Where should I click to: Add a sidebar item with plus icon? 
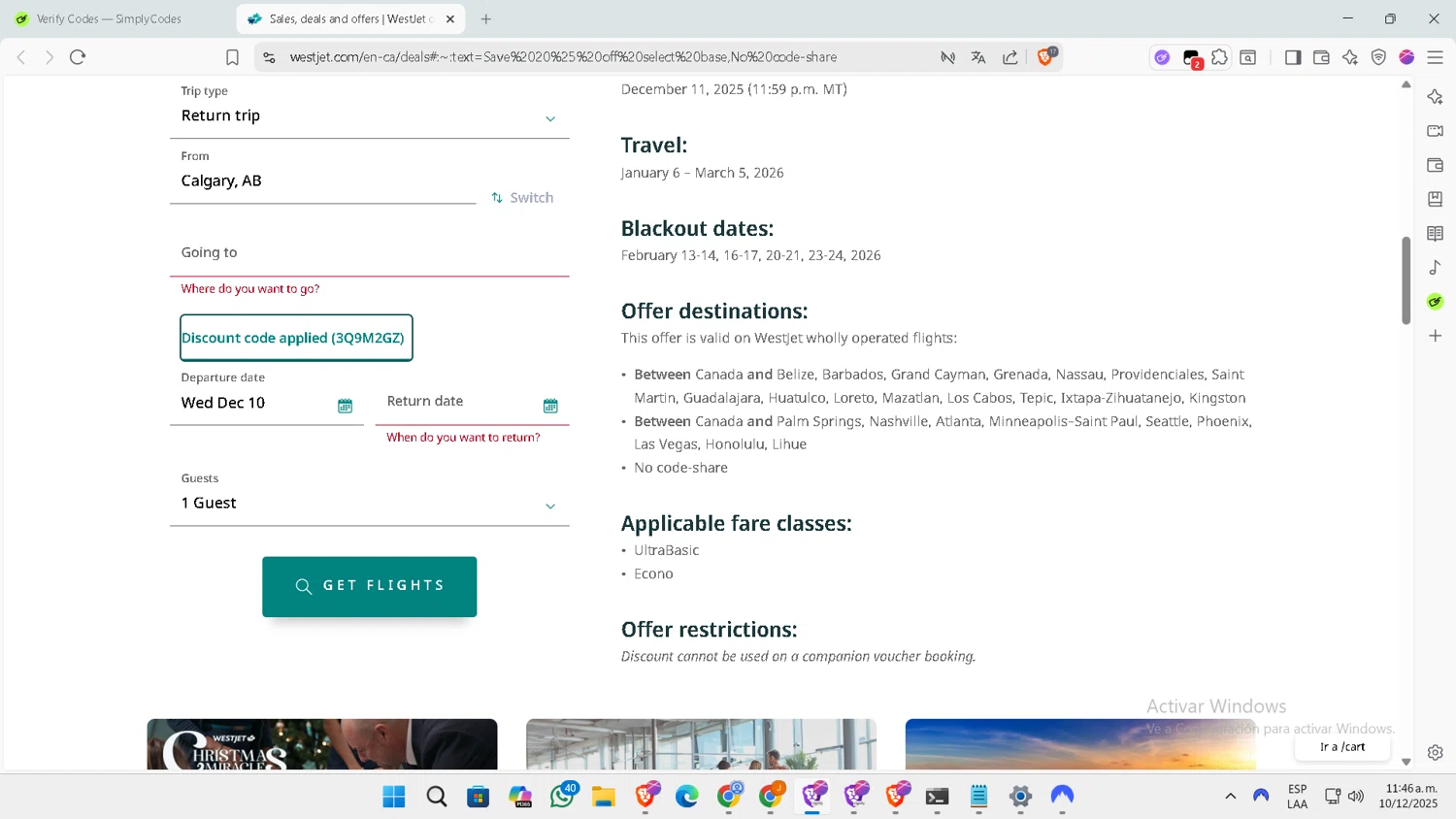pos(1436,336)
